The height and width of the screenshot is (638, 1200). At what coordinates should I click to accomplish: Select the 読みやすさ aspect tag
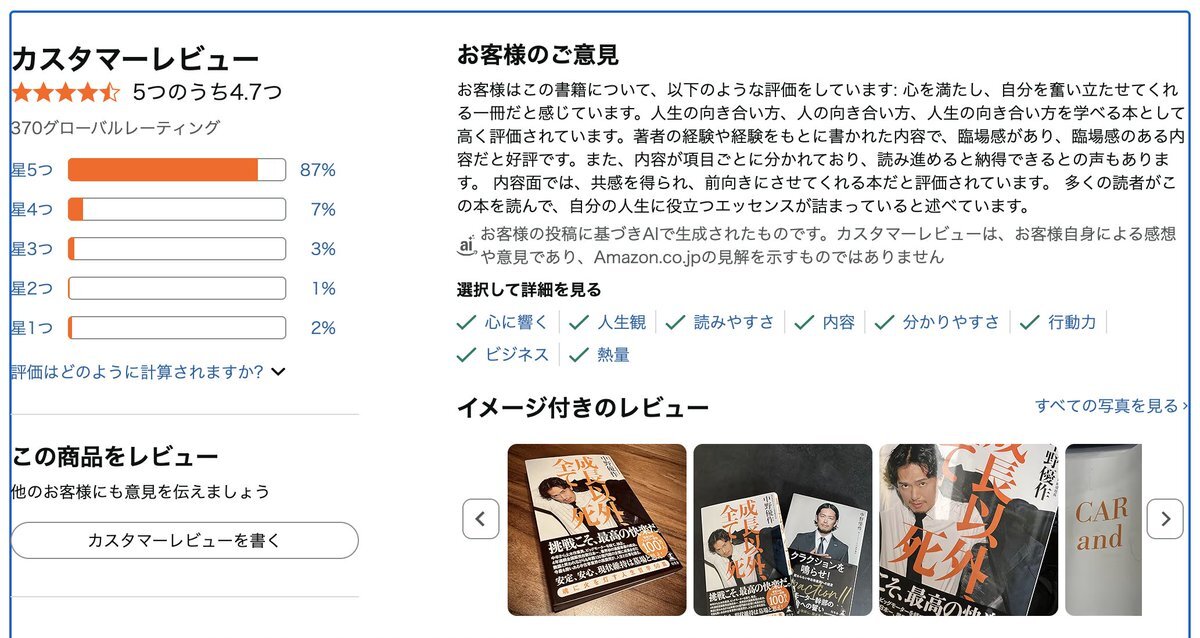[x=720, y=322]
